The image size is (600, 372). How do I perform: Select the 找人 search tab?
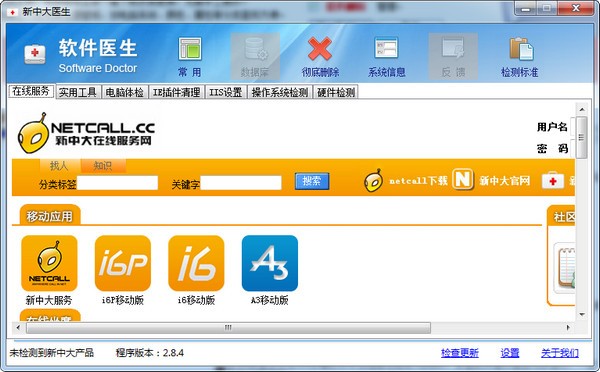(60, 166)
